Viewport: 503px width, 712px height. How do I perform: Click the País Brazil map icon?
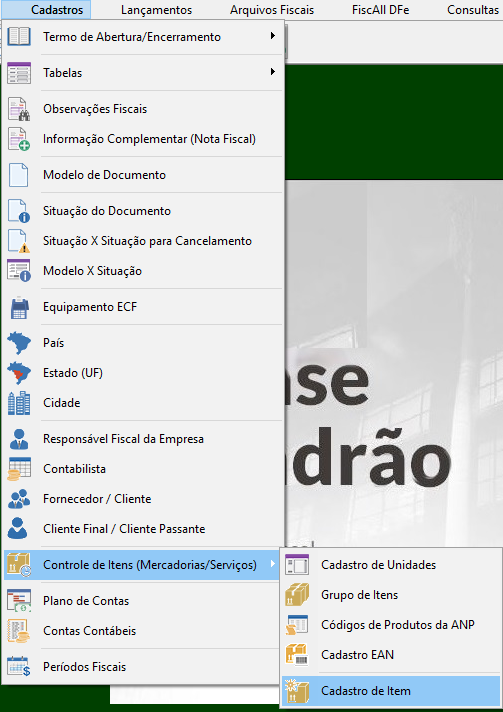pos(19,343)
